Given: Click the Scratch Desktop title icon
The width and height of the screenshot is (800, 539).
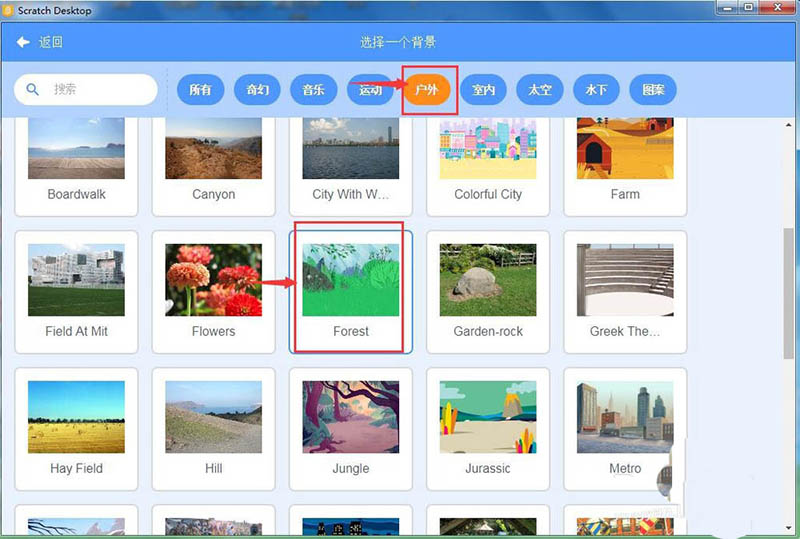Looking at the screenshot, I should click(8, 10).
